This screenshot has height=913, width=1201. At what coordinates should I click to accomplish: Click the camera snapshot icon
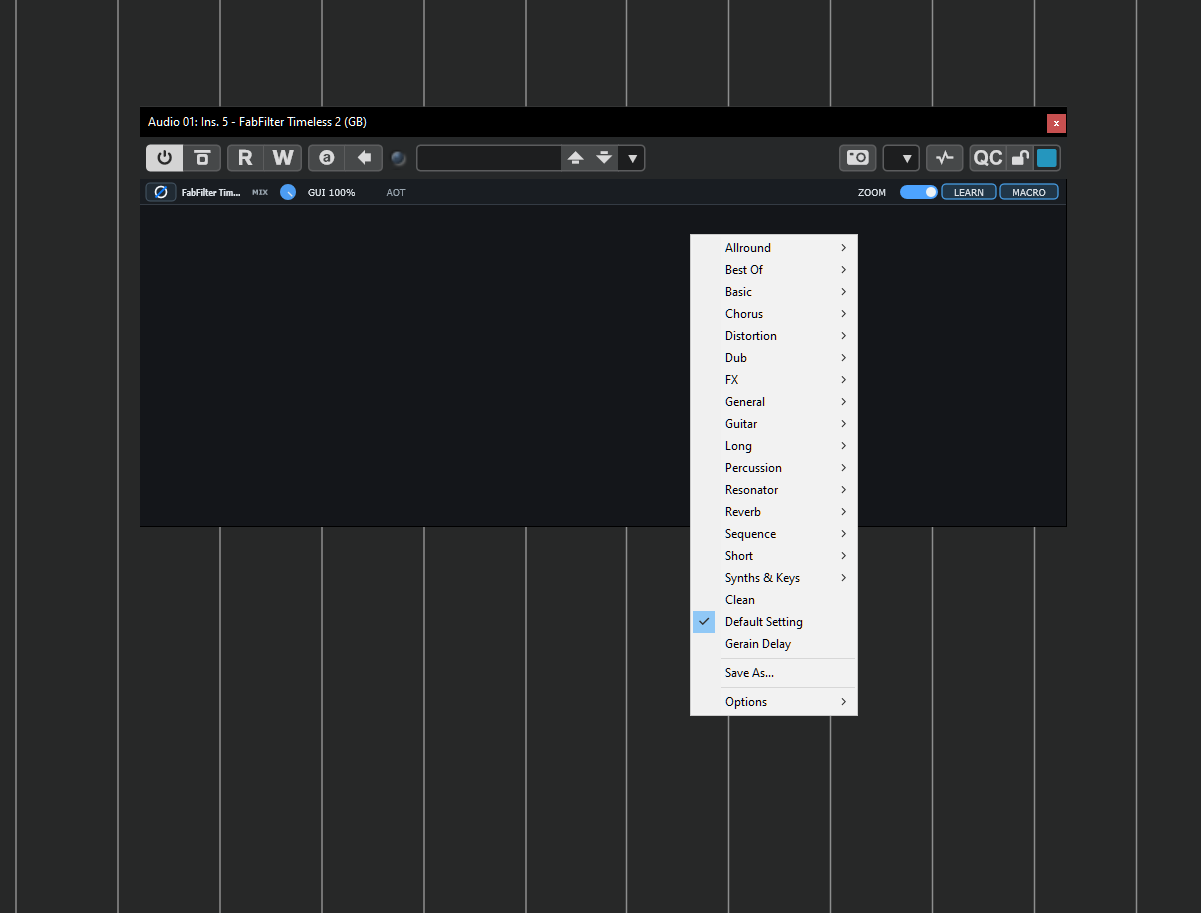[858, 158]
